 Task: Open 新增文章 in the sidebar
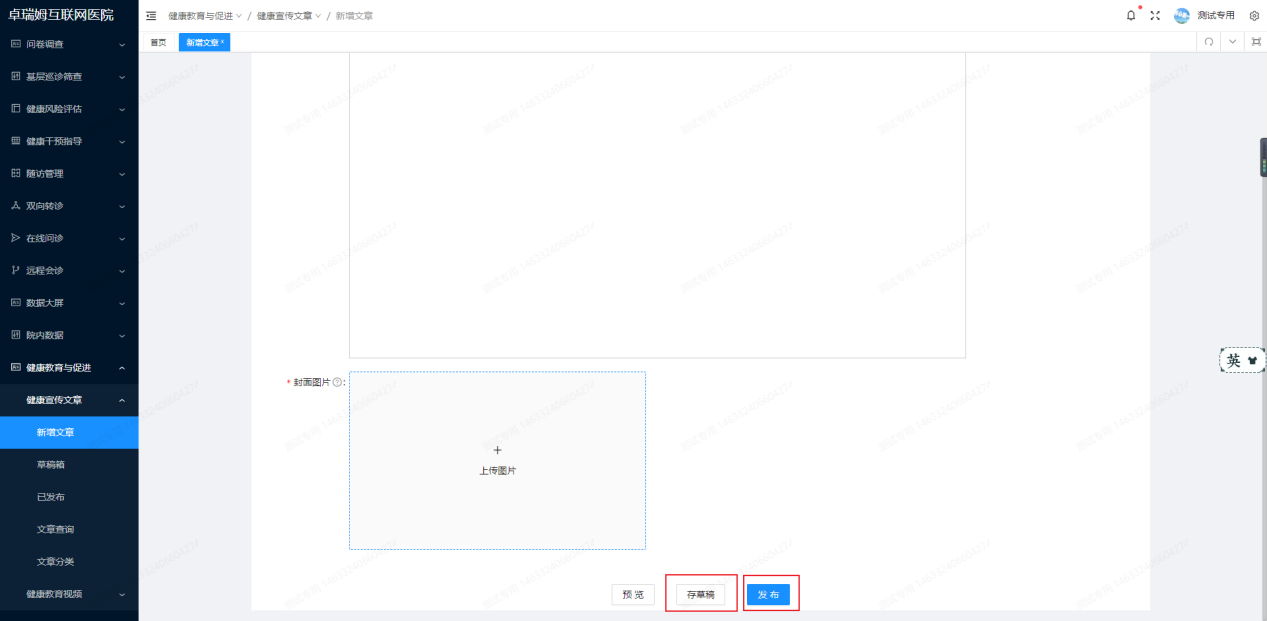69,433
